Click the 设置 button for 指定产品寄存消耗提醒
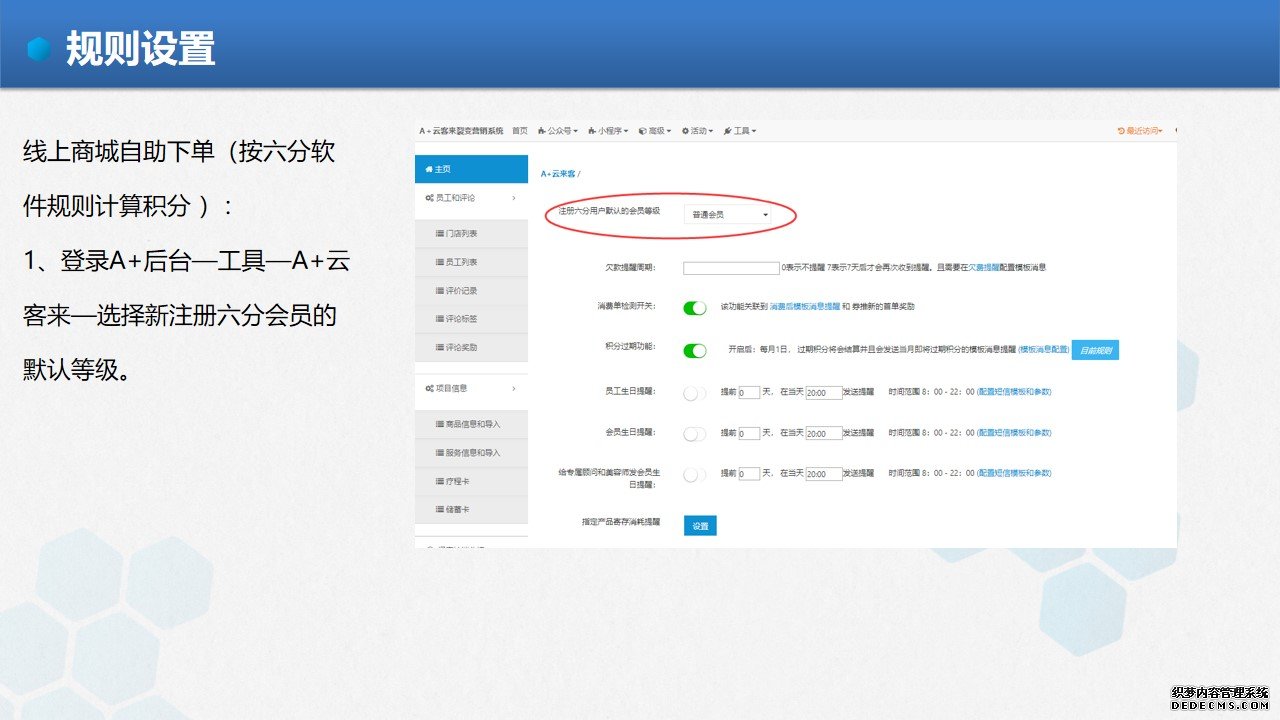The width and height of the screenshot is (1280, 720). tap(700, 525)
